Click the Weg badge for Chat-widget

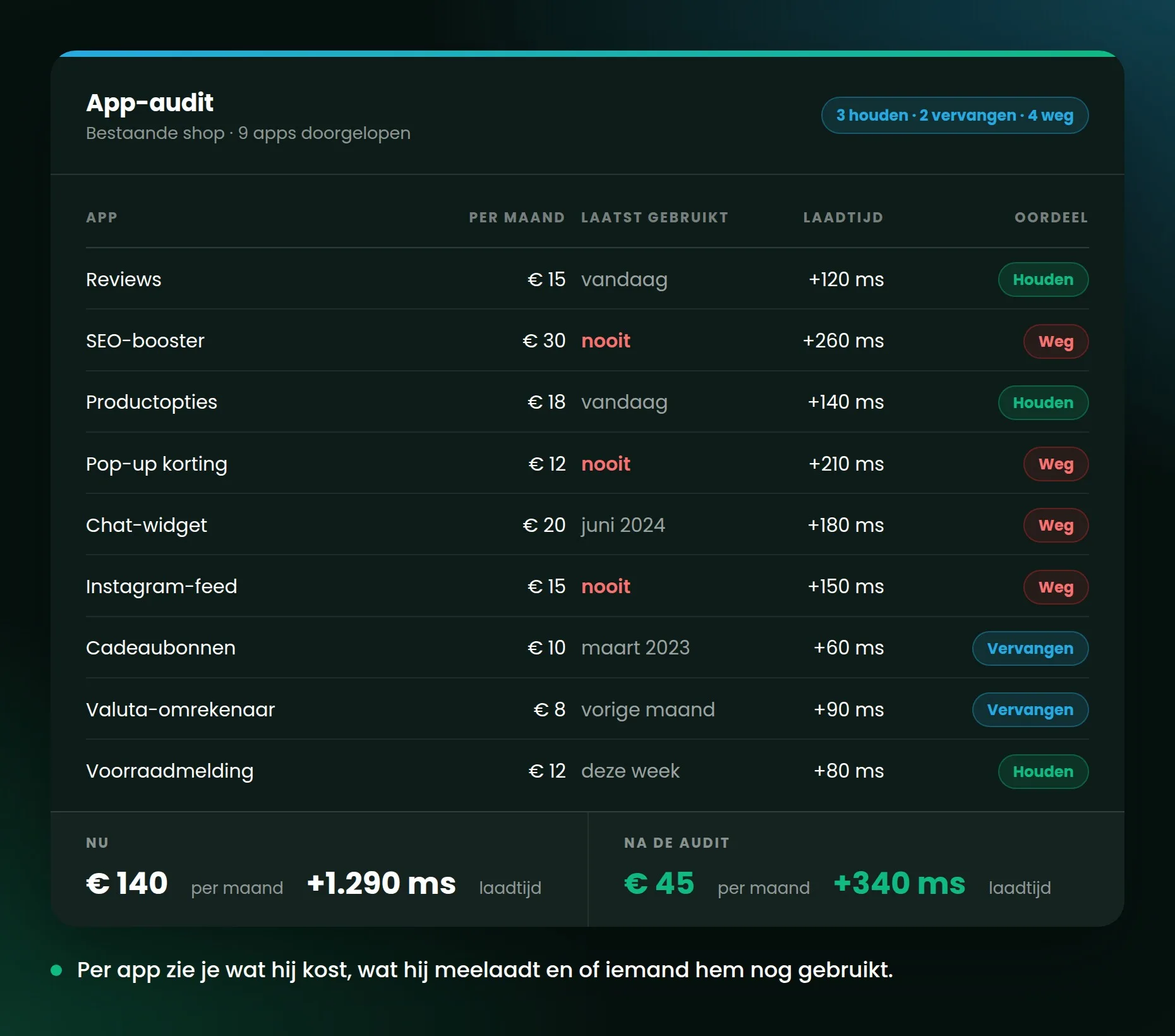(1056, 525)
